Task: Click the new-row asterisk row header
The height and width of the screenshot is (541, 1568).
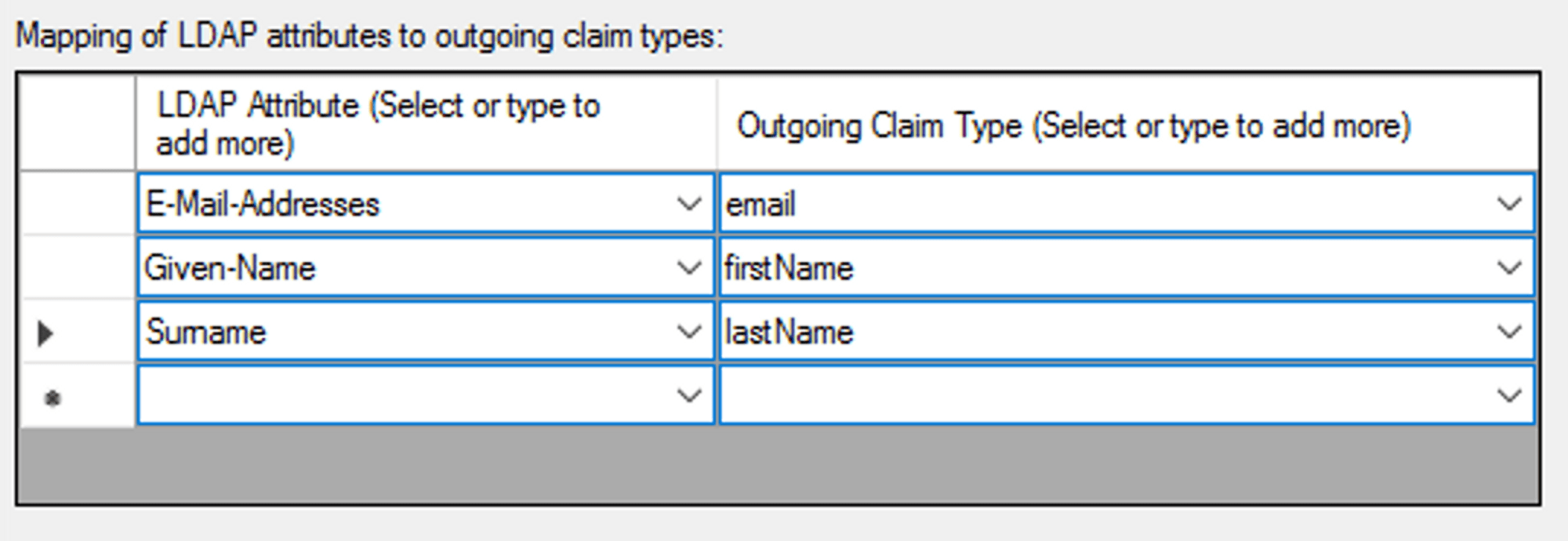Action: [53, 398]
